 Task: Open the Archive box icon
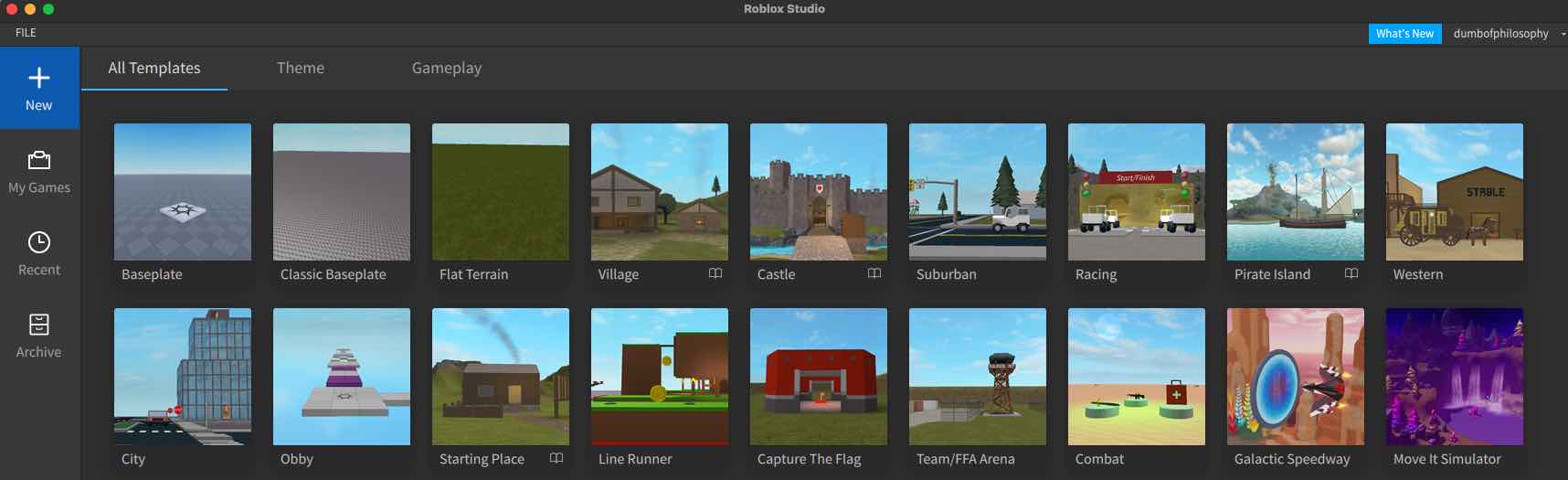click(39, 325)
